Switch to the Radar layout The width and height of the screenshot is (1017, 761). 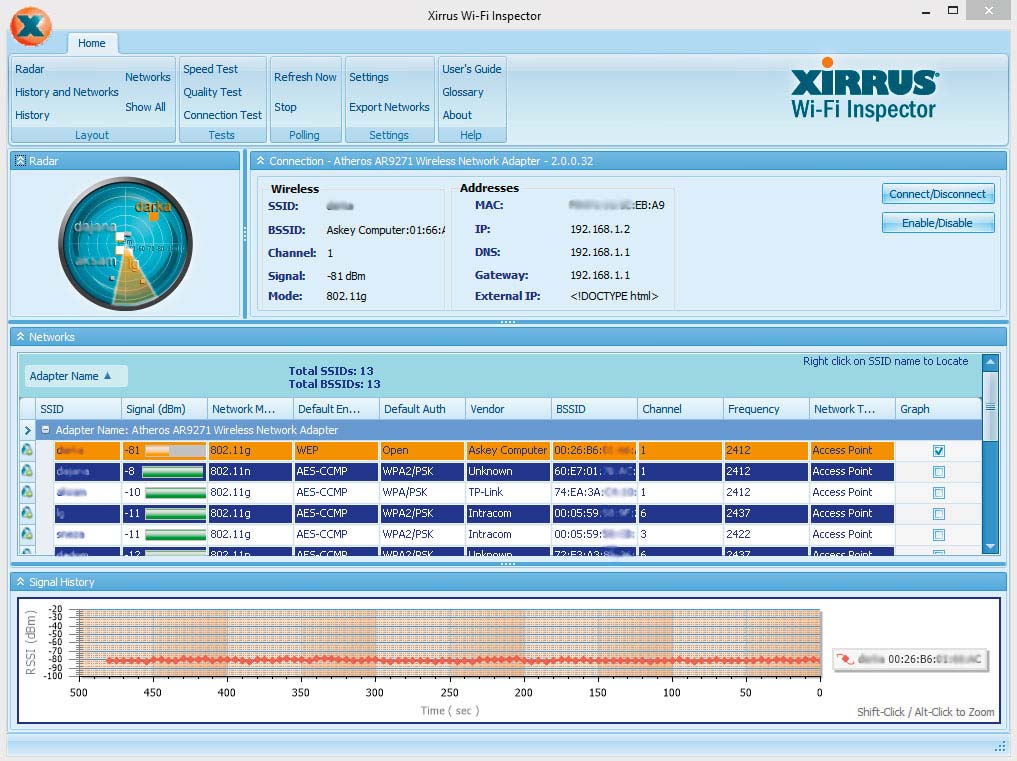30,69
